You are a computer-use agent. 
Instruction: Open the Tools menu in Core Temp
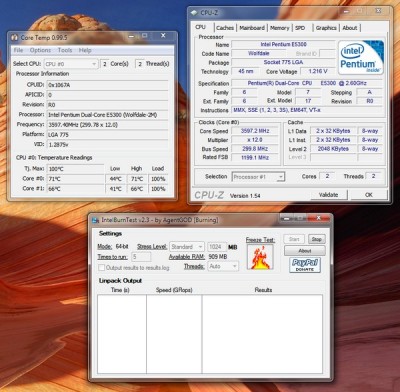[x=65, y=50]
